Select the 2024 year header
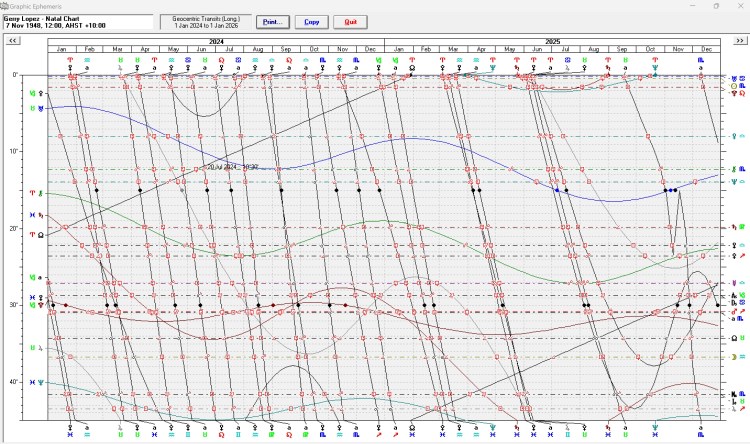 [215, 40]
